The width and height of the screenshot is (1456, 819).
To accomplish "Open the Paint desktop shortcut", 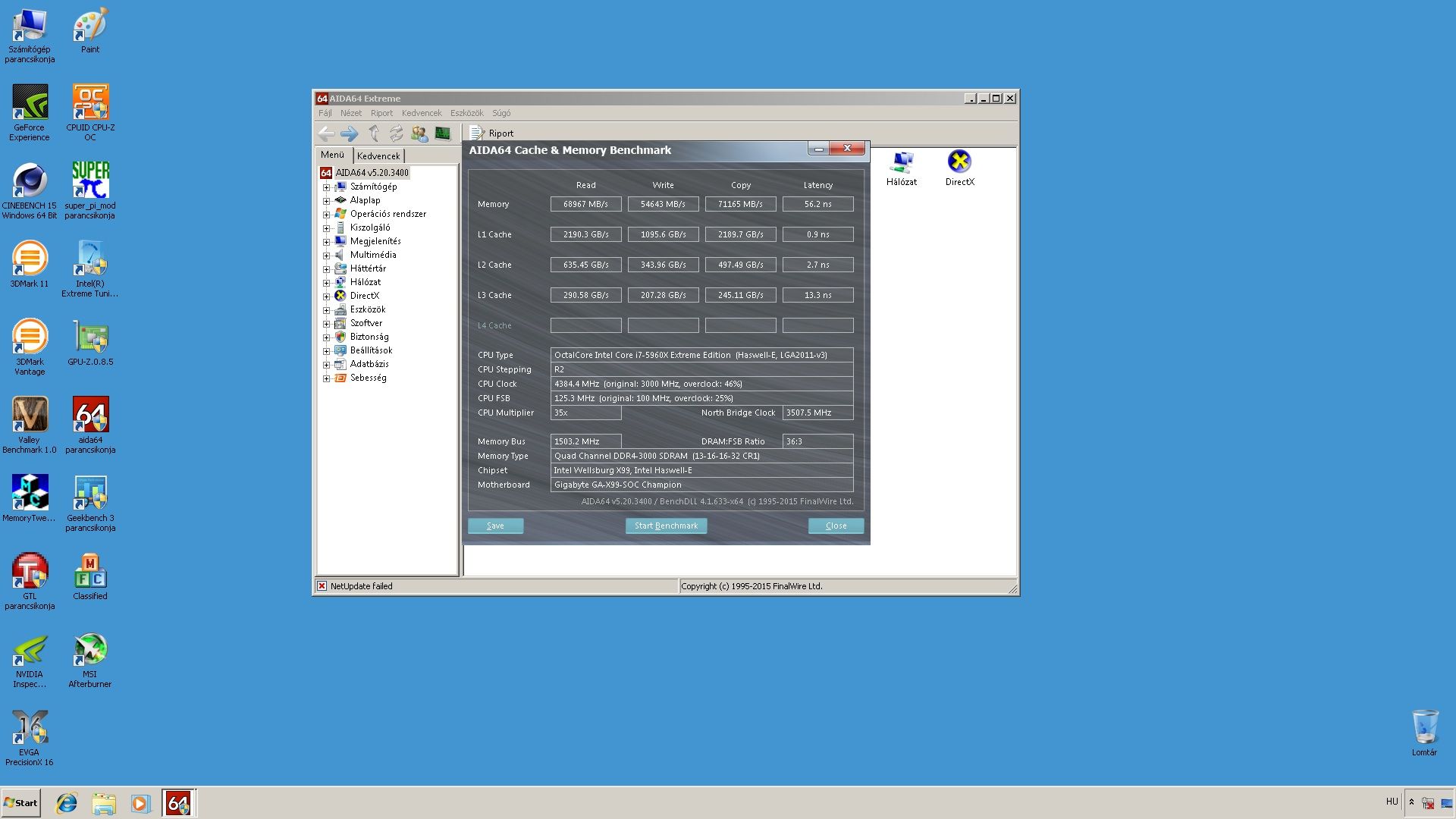I will pos(90,30).
